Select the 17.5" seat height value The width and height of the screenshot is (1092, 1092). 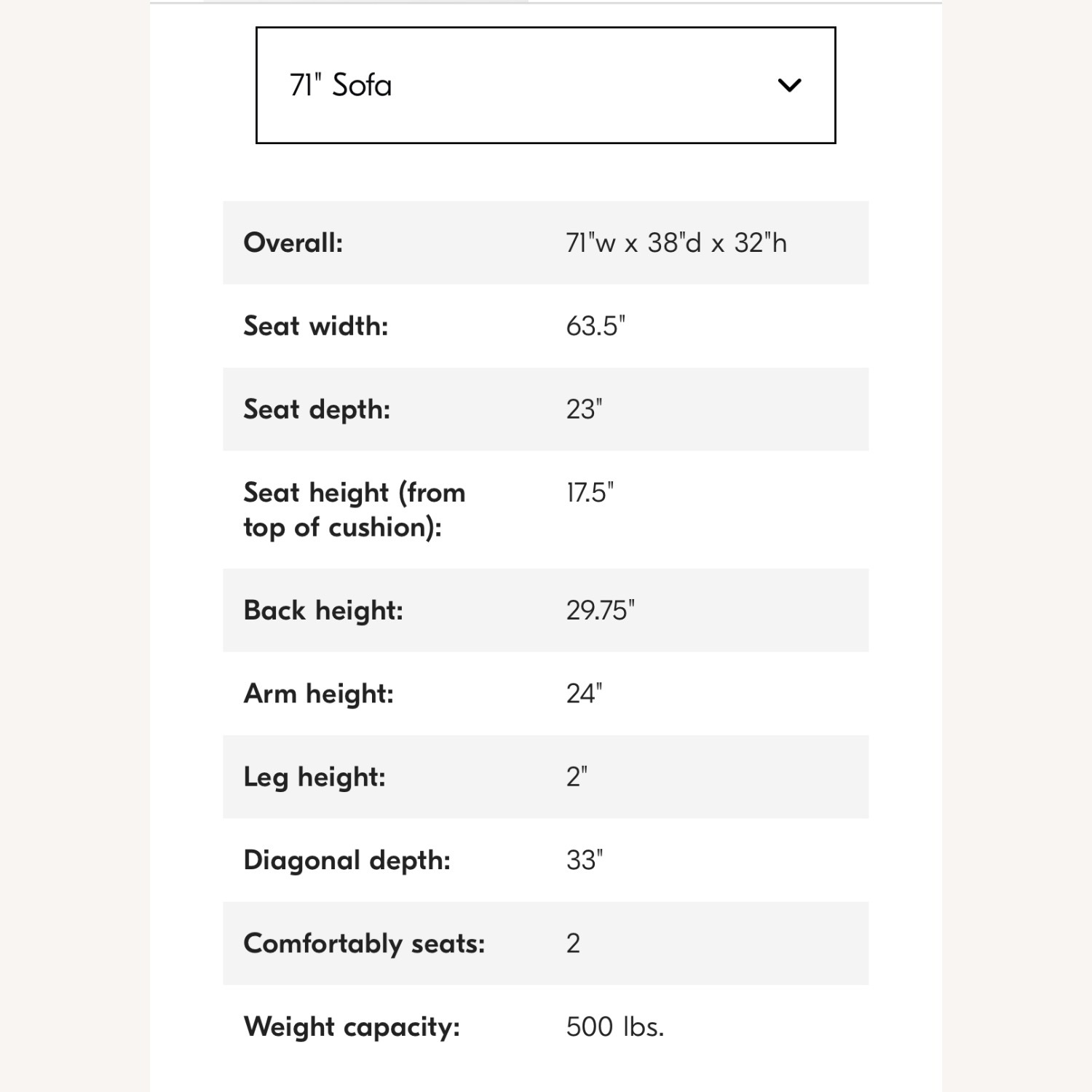click(589, 493)
